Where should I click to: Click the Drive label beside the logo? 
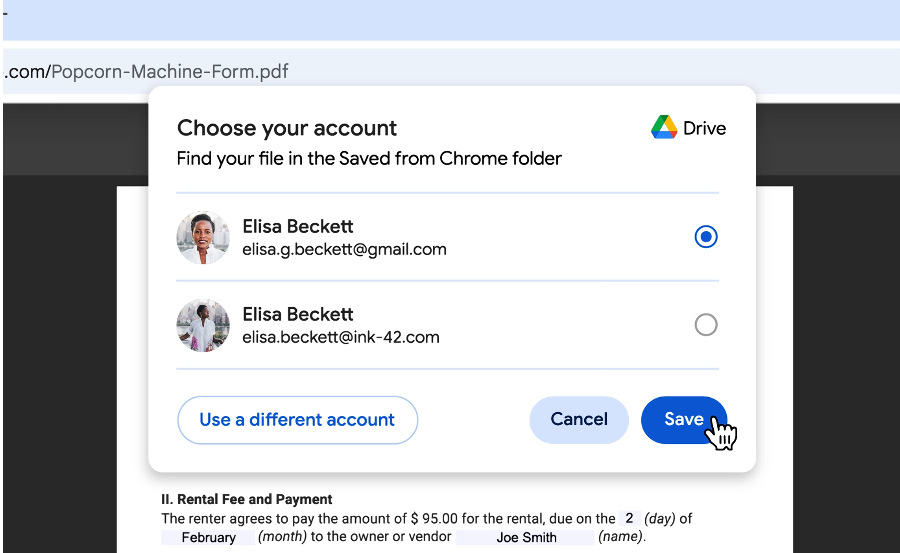(x=705, y=128)
